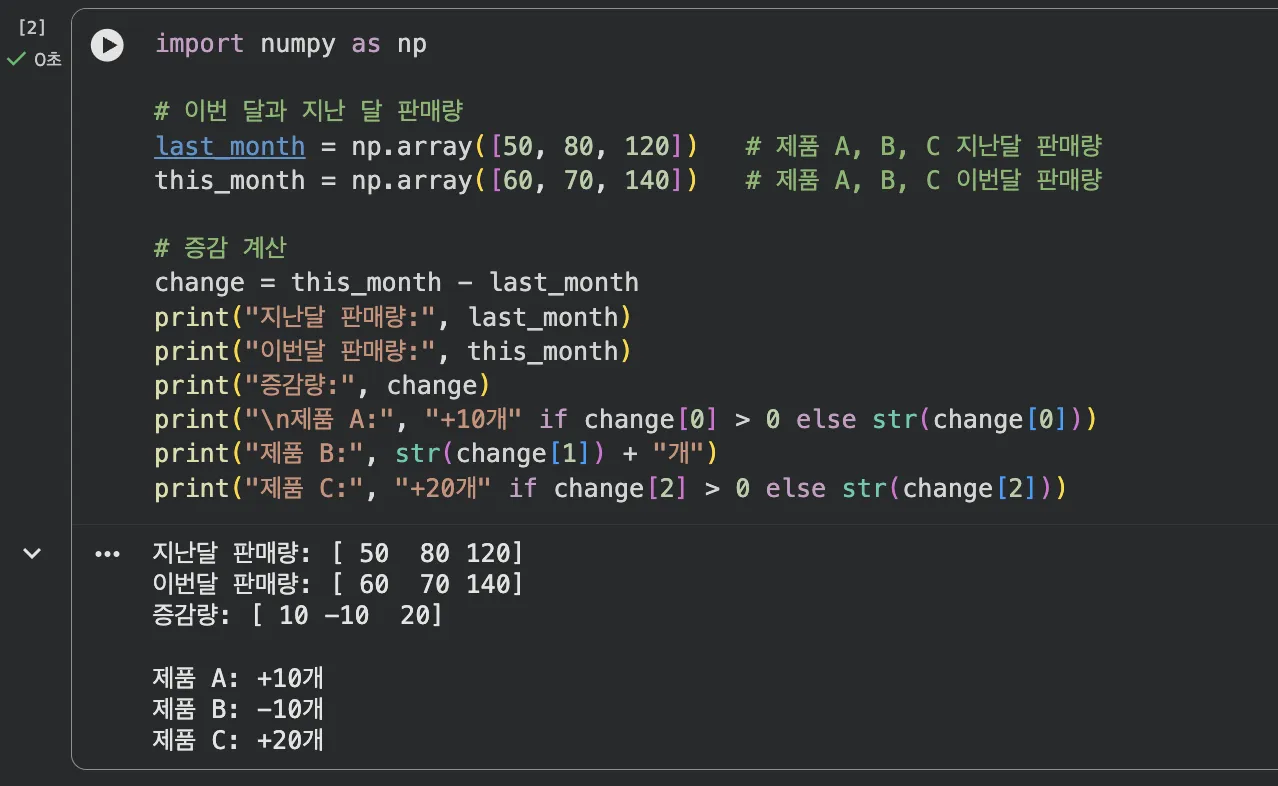The image size is (1278, 786).
Task: Click the 지난달 판매량 output line
Action: pos(337,553)
